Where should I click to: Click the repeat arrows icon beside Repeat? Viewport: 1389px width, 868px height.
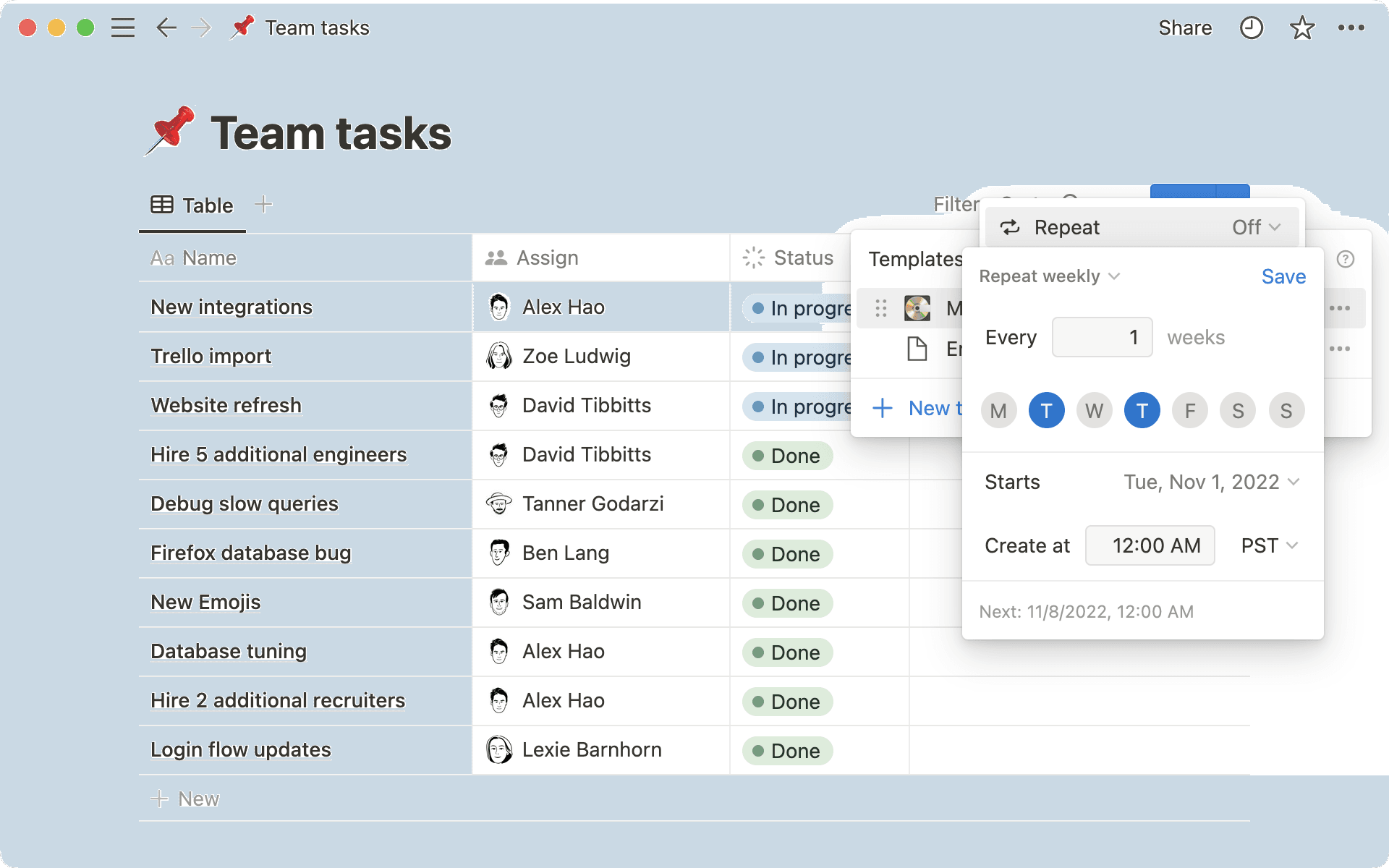click(x=1010, y=227)
